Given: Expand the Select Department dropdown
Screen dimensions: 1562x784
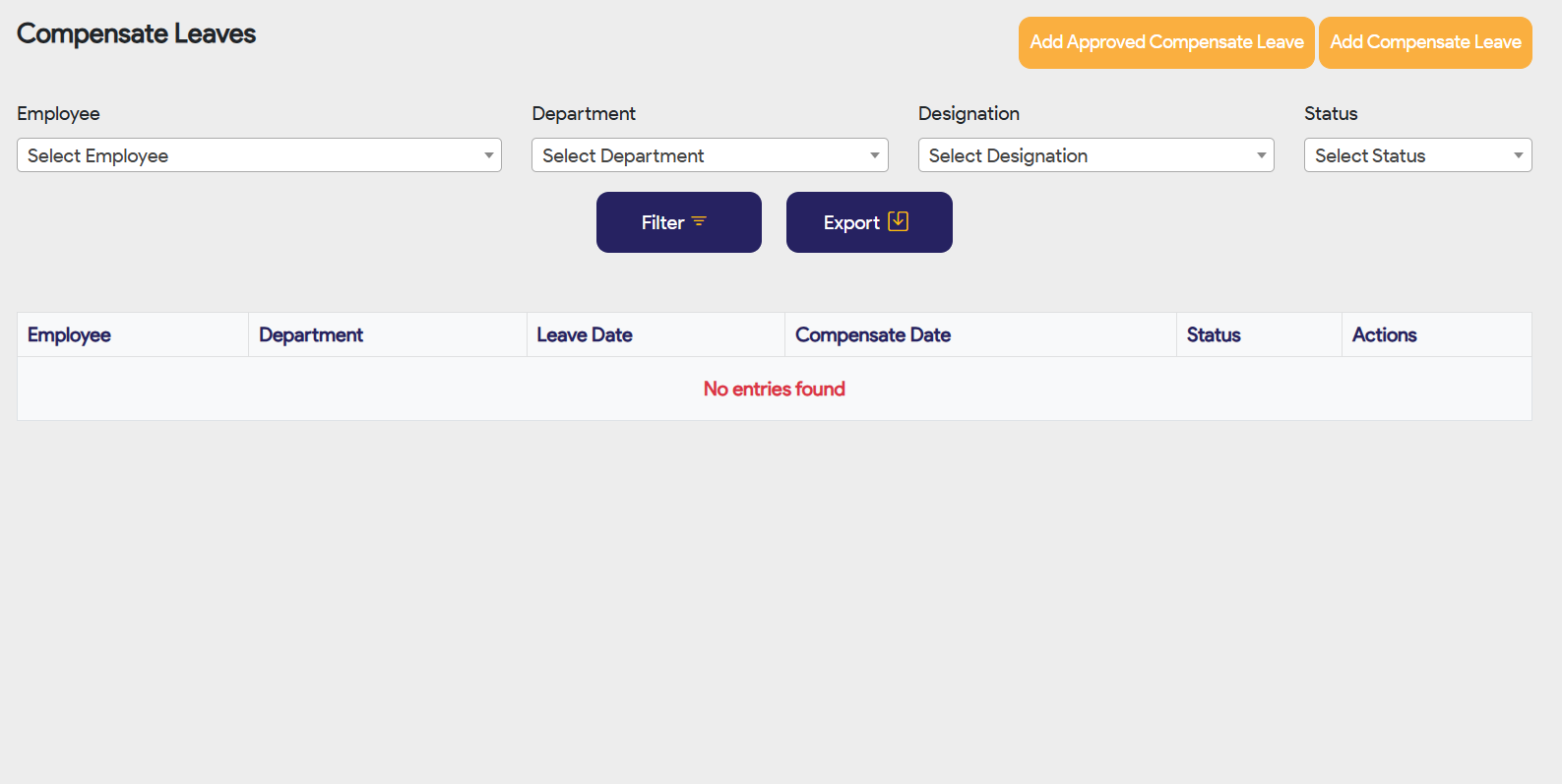Looking at the screenshot, I should pyautogui.click(x=709, y=155).
